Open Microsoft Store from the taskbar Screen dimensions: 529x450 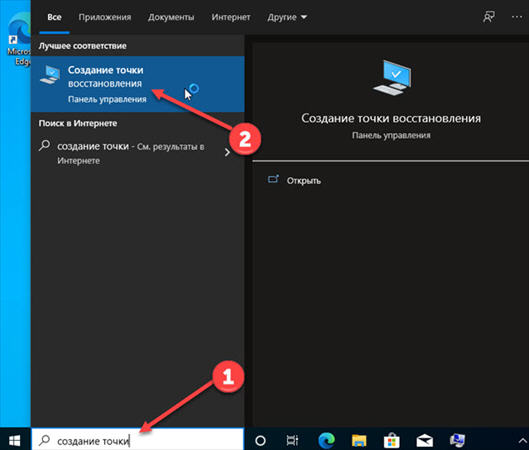pyautogui.click(x=392, y=440)
